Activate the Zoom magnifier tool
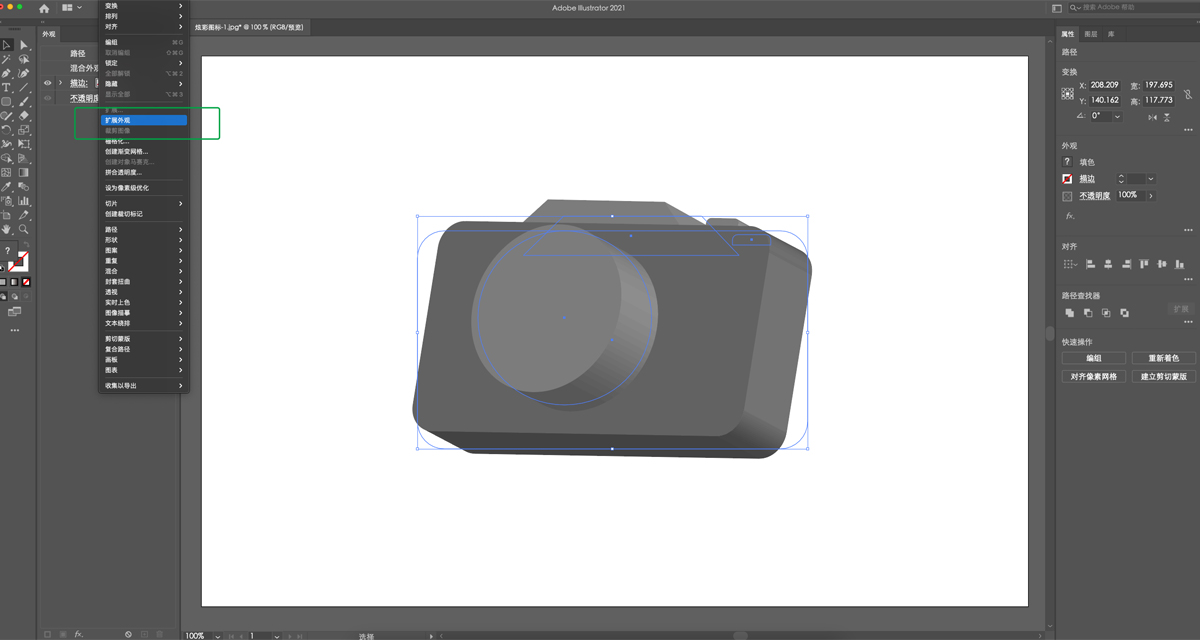Image resolution: width=1200 pixels, height=640 pixels. [x=24, y=230]
